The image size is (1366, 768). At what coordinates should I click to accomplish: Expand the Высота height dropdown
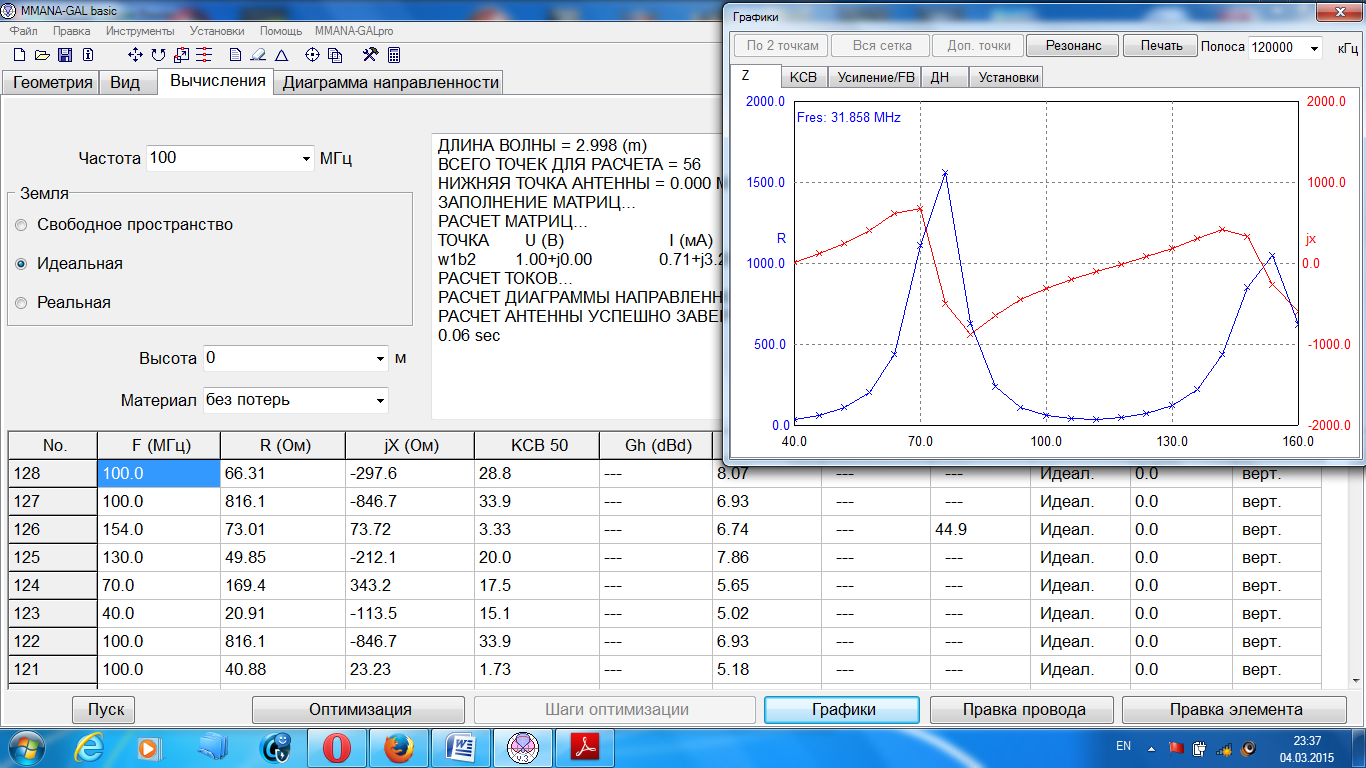[380, 359]
